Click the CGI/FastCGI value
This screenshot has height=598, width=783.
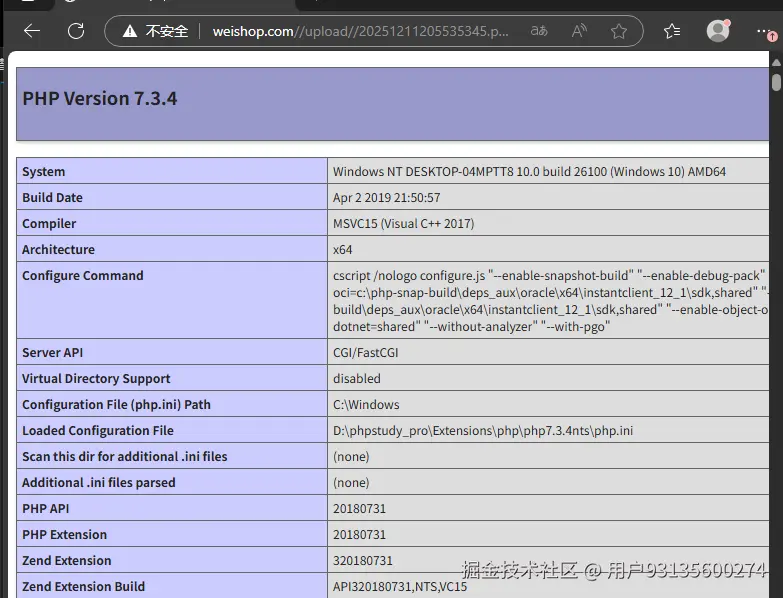[366, 352]
